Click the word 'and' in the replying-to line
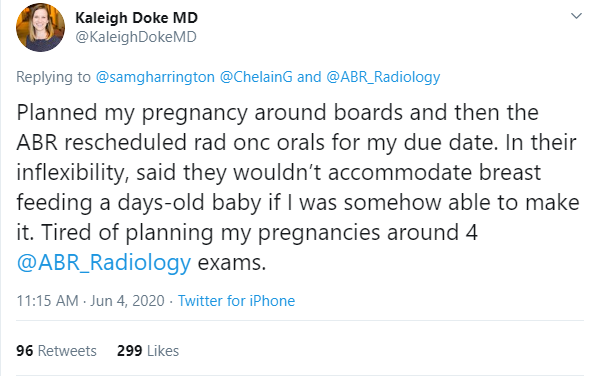 coord(309,77)
